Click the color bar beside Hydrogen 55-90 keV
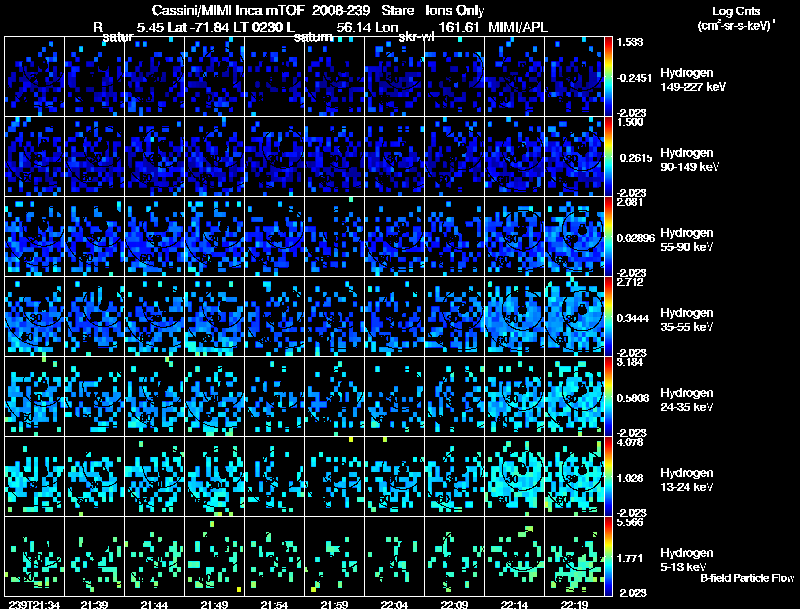 coord(608,237)
